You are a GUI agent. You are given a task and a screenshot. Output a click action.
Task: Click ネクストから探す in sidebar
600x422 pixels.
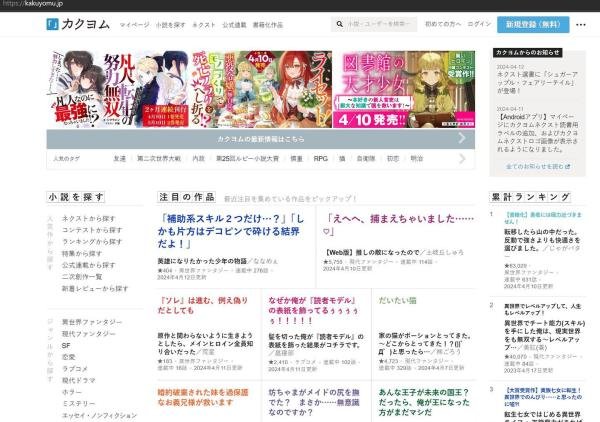88,218
